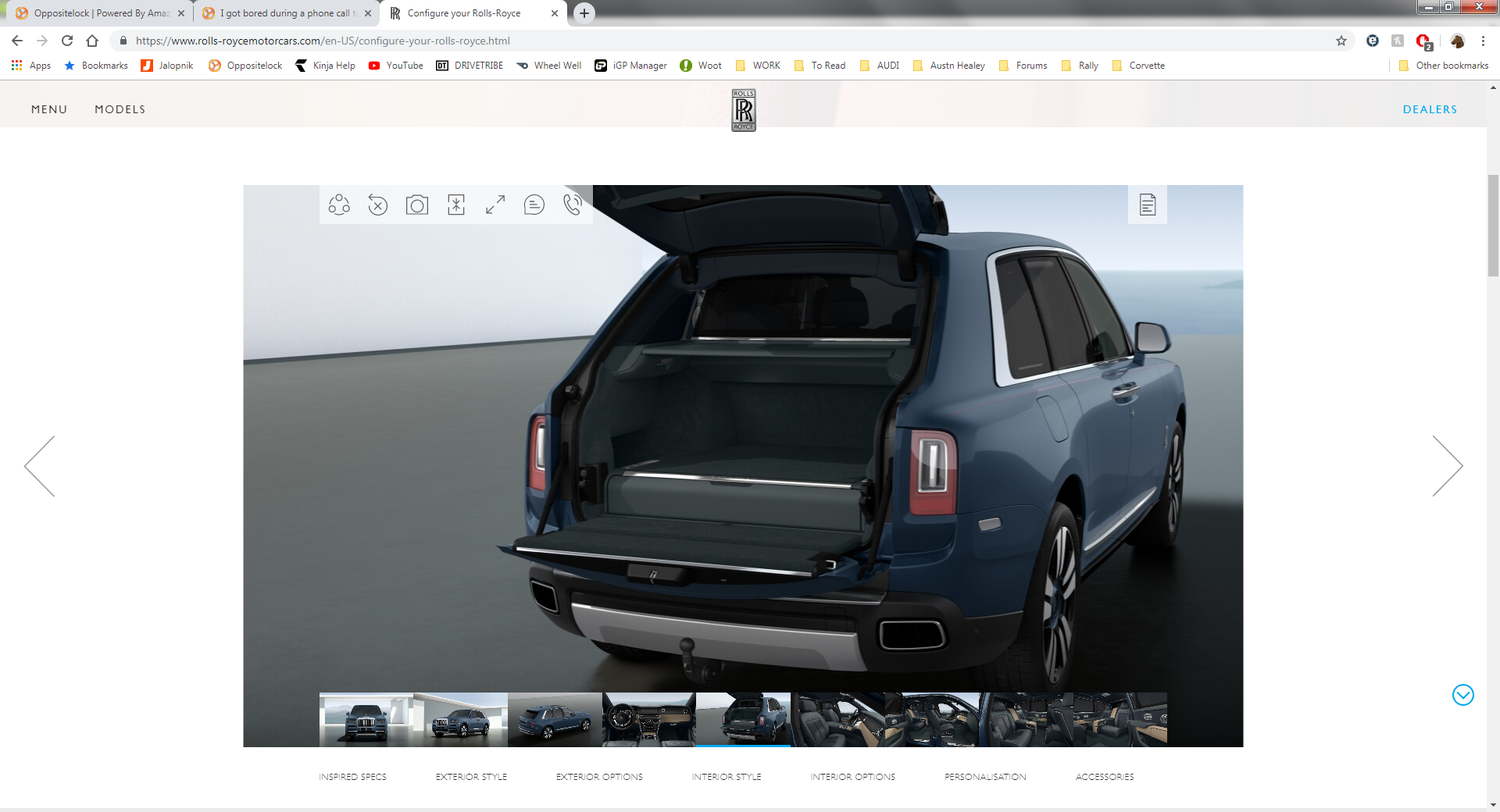Click the Rolls-Royce logo badge

tap(744, 110)
